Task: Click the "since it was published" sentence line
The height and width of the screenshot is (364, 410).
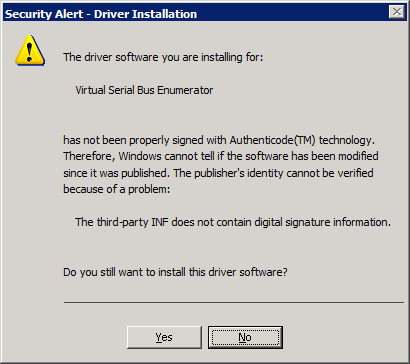Action: coord(218,173)
